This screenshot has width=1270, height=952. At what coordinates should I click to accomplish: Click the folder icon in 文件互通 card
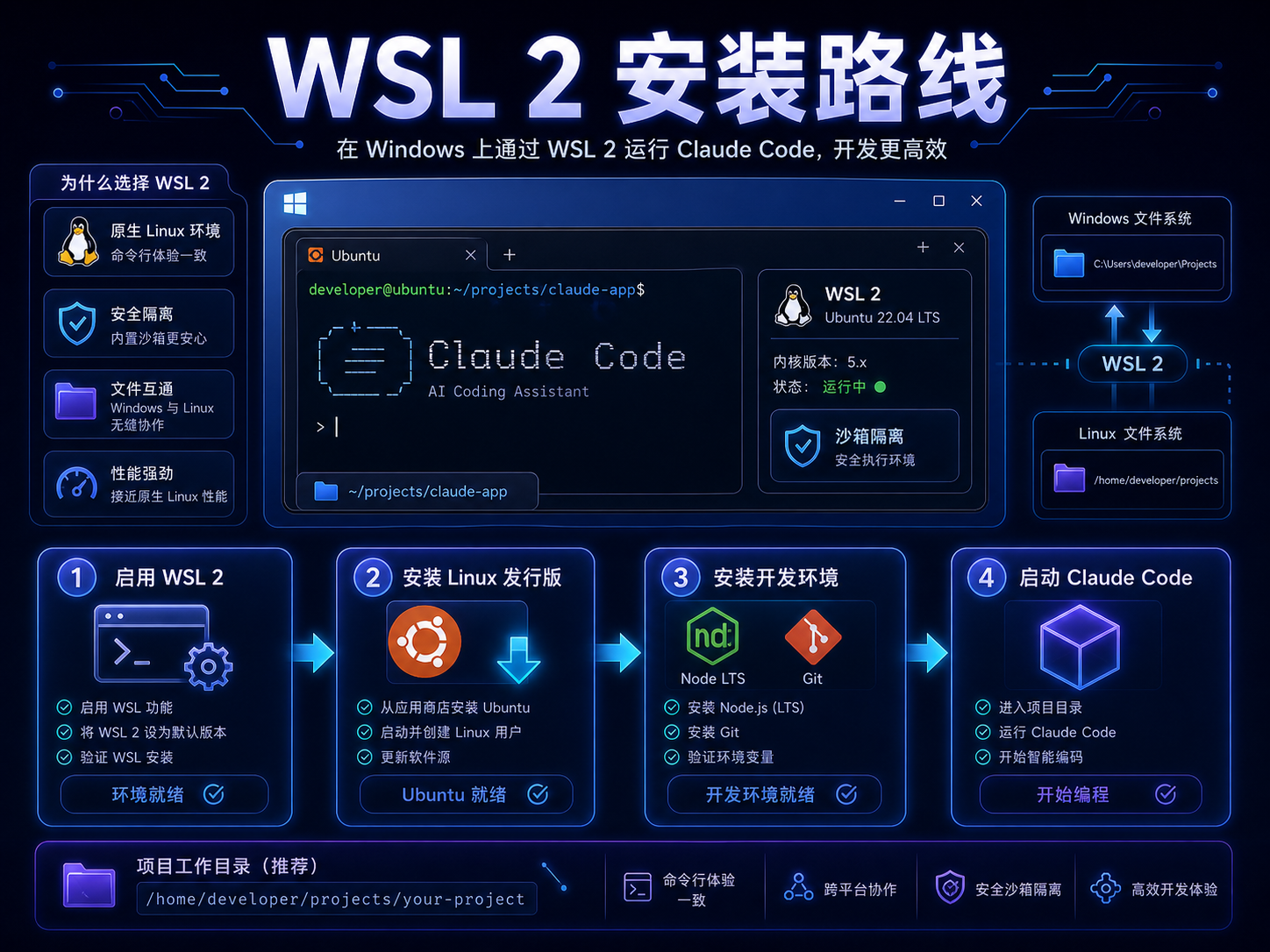76,401
